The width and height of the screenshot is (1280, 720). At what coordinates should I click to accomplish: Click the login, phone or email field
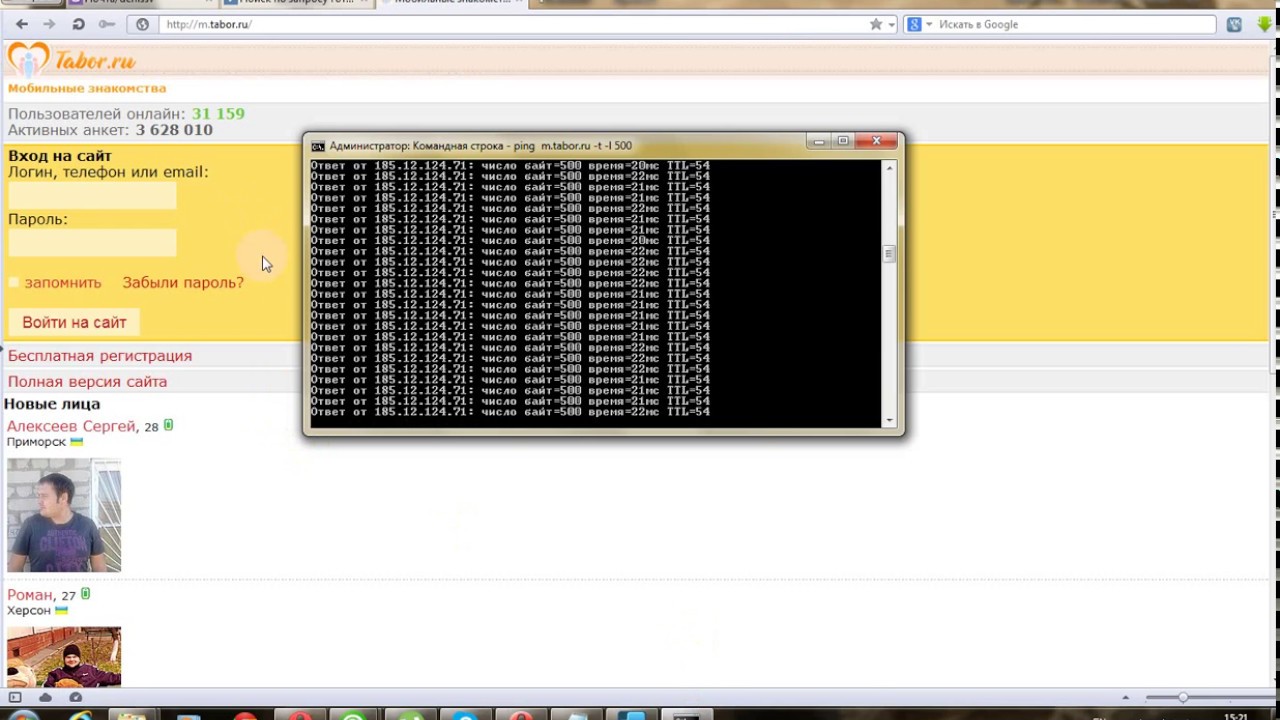(92, 196)
